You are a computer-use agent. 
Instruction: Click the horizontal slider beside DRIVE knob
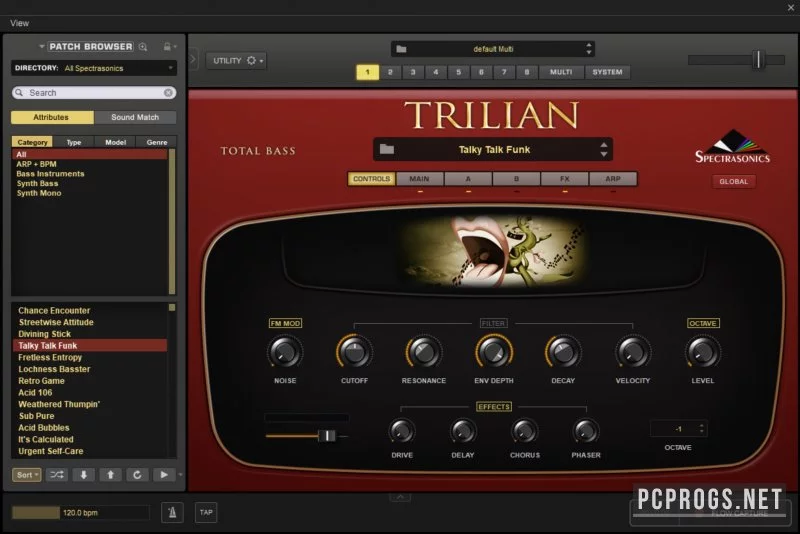pyautogui.click(x=307, y=436)
